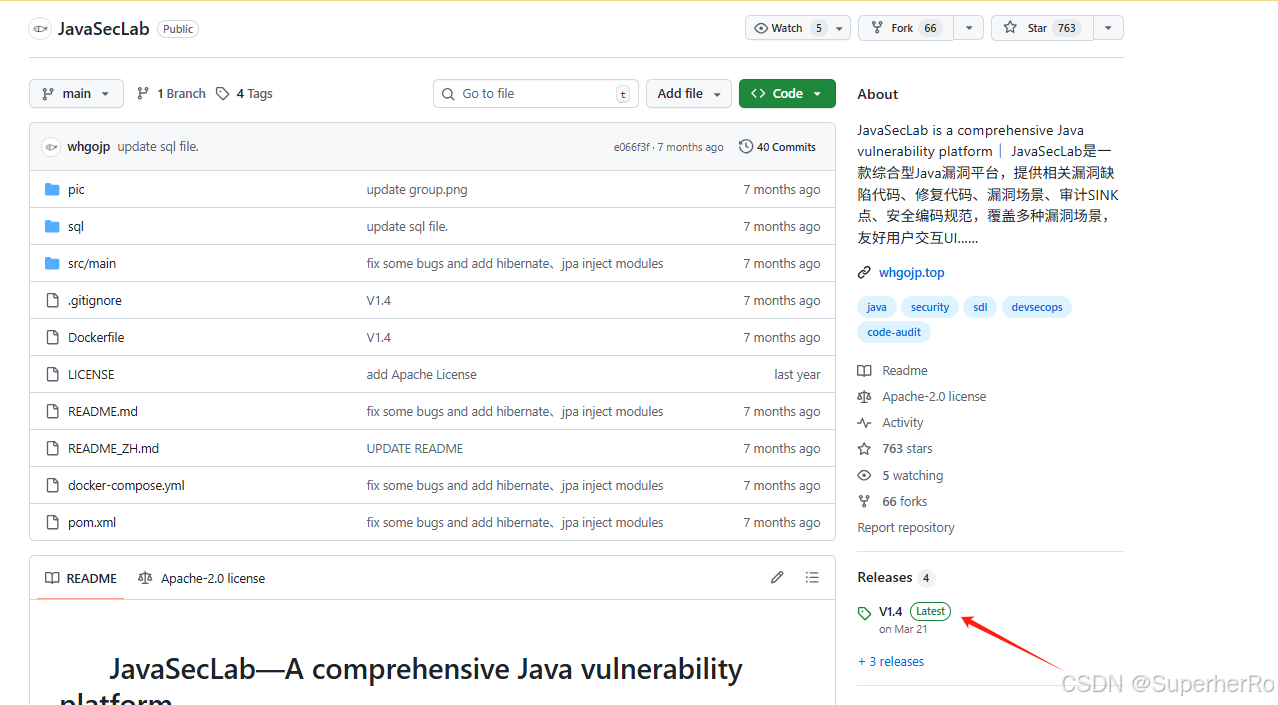
Task: Click the README_ZH.md file icon
Action: click(53, 448)
